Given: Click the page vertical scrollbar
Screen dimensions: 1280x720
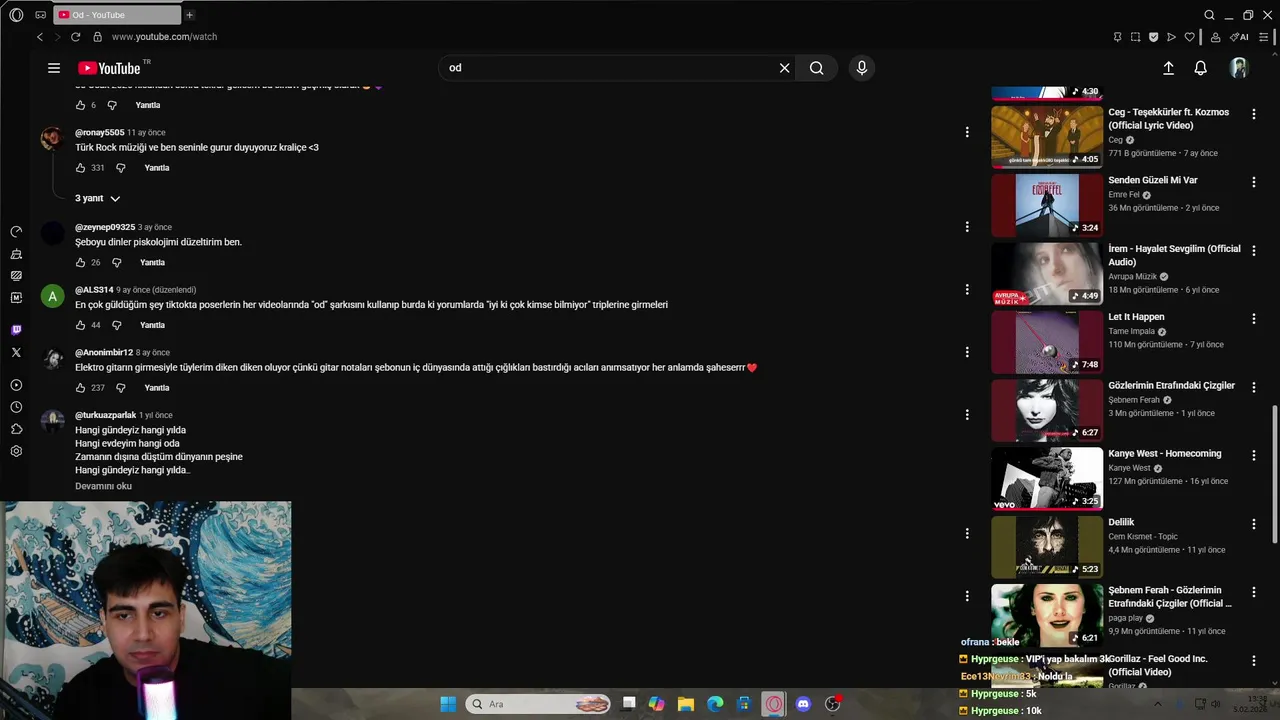Looking at the screenshot, I should (1274, 475).
